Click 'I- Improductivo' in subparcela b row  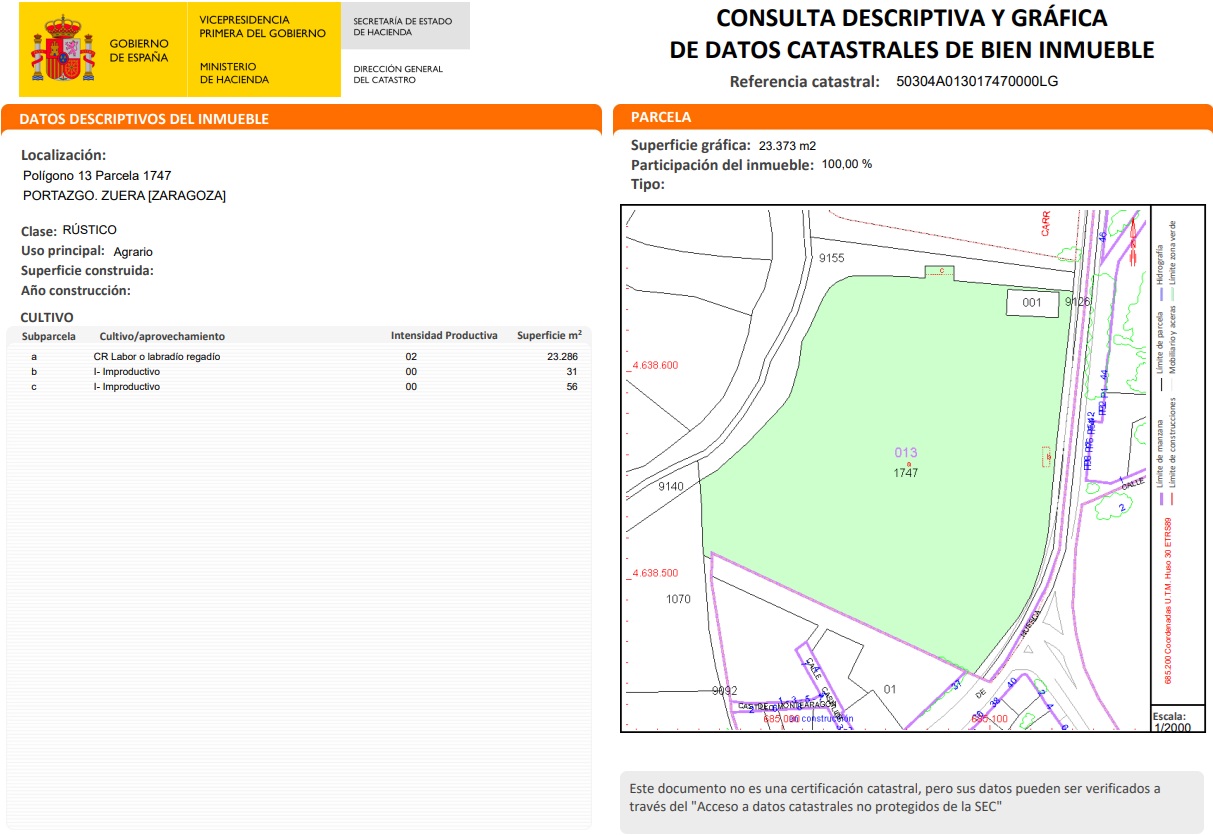click(x=126, y=371)
